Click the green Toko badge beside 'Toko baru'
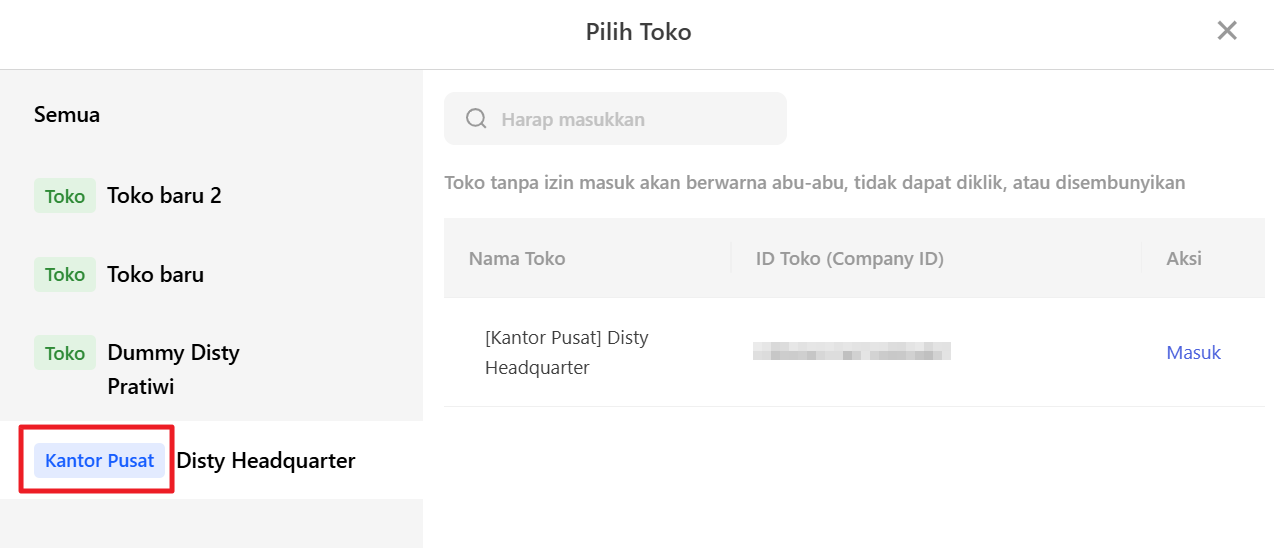The image size is (1274, 548). click(65, 274)
